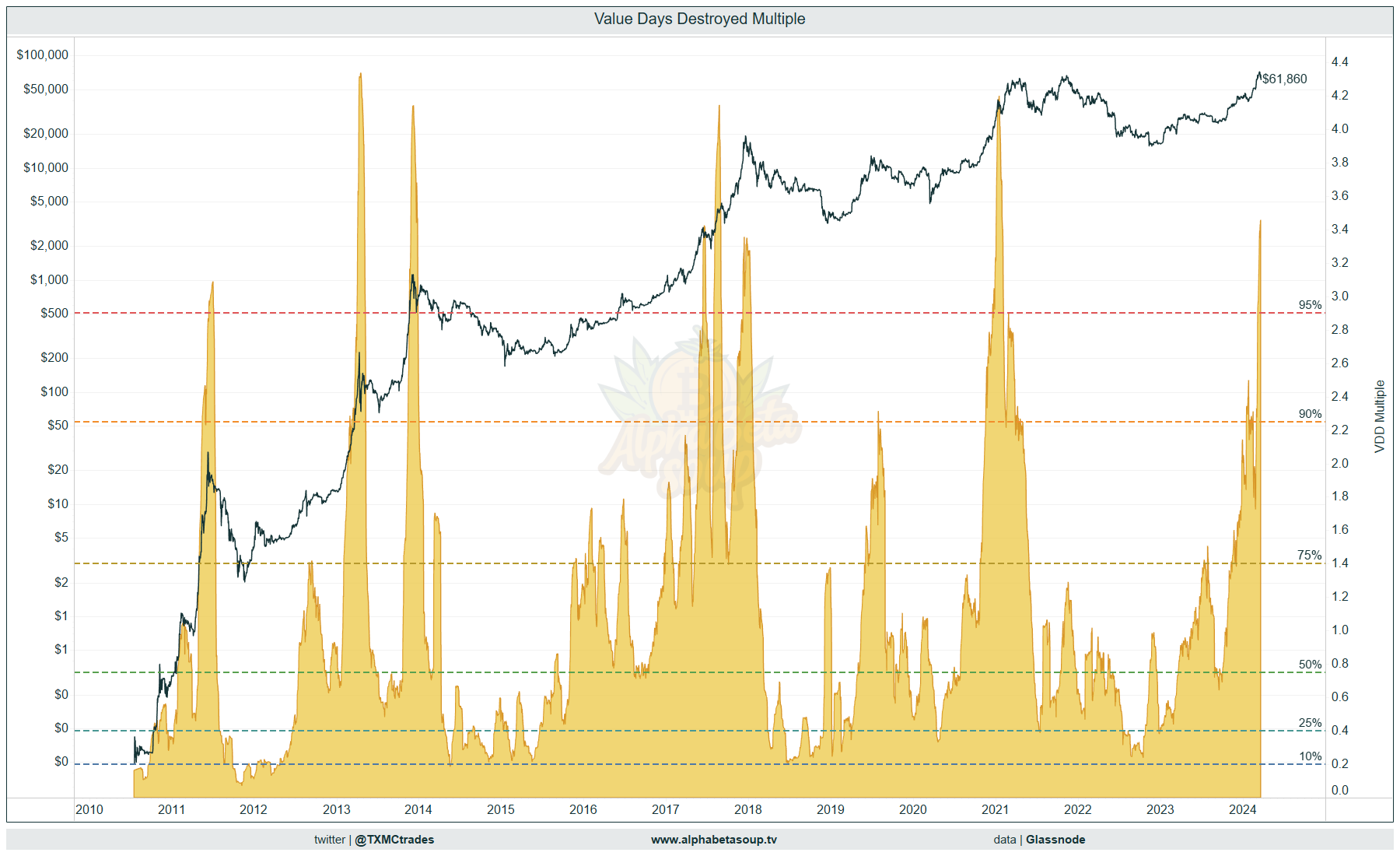Click the "3.2" VDD Multiple axis value
Viewport: 1400px width, 856px height.
[1339, 262]
